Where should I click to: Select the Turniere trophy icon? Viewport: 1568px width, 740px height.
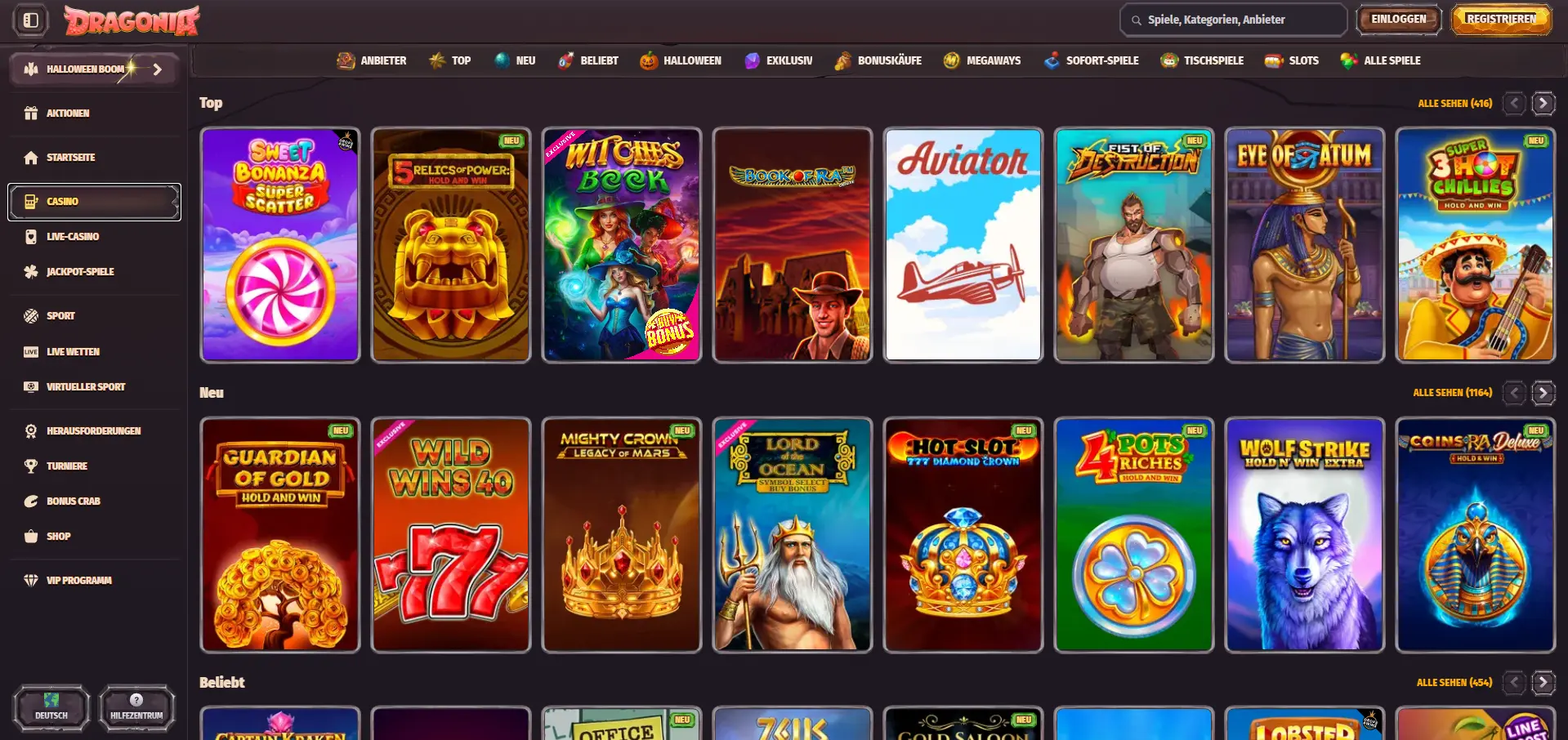tap(30, 466)
